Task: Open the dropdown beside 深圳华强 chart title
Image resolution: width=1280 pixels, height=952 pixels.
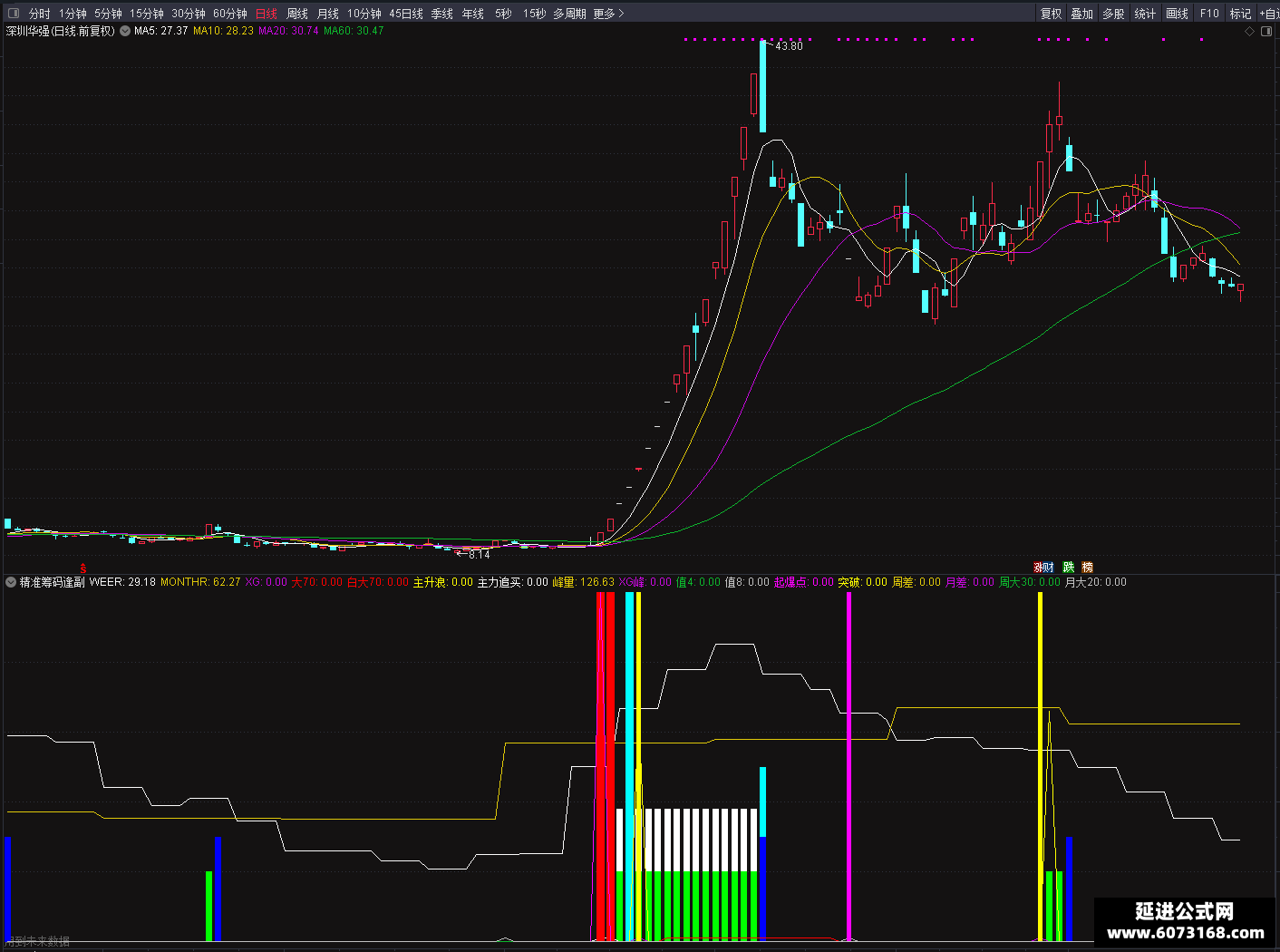Action: pyautogui.click(x=125, y=31)
